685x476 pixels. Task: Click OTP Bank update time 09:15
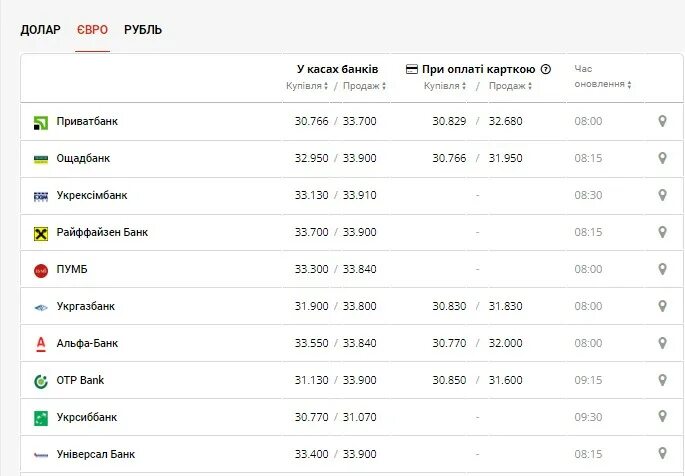pyautogui.click(x=588, y=380)
